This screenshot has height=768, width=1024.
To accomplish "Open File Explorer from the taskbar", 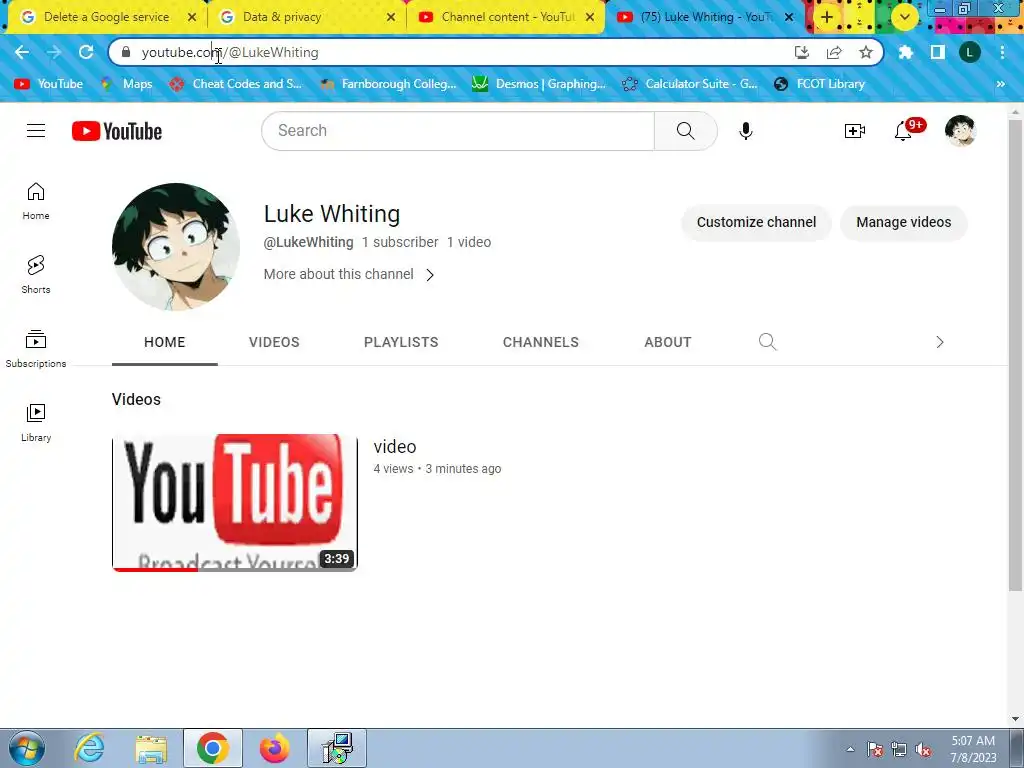I will coord(151,748).
